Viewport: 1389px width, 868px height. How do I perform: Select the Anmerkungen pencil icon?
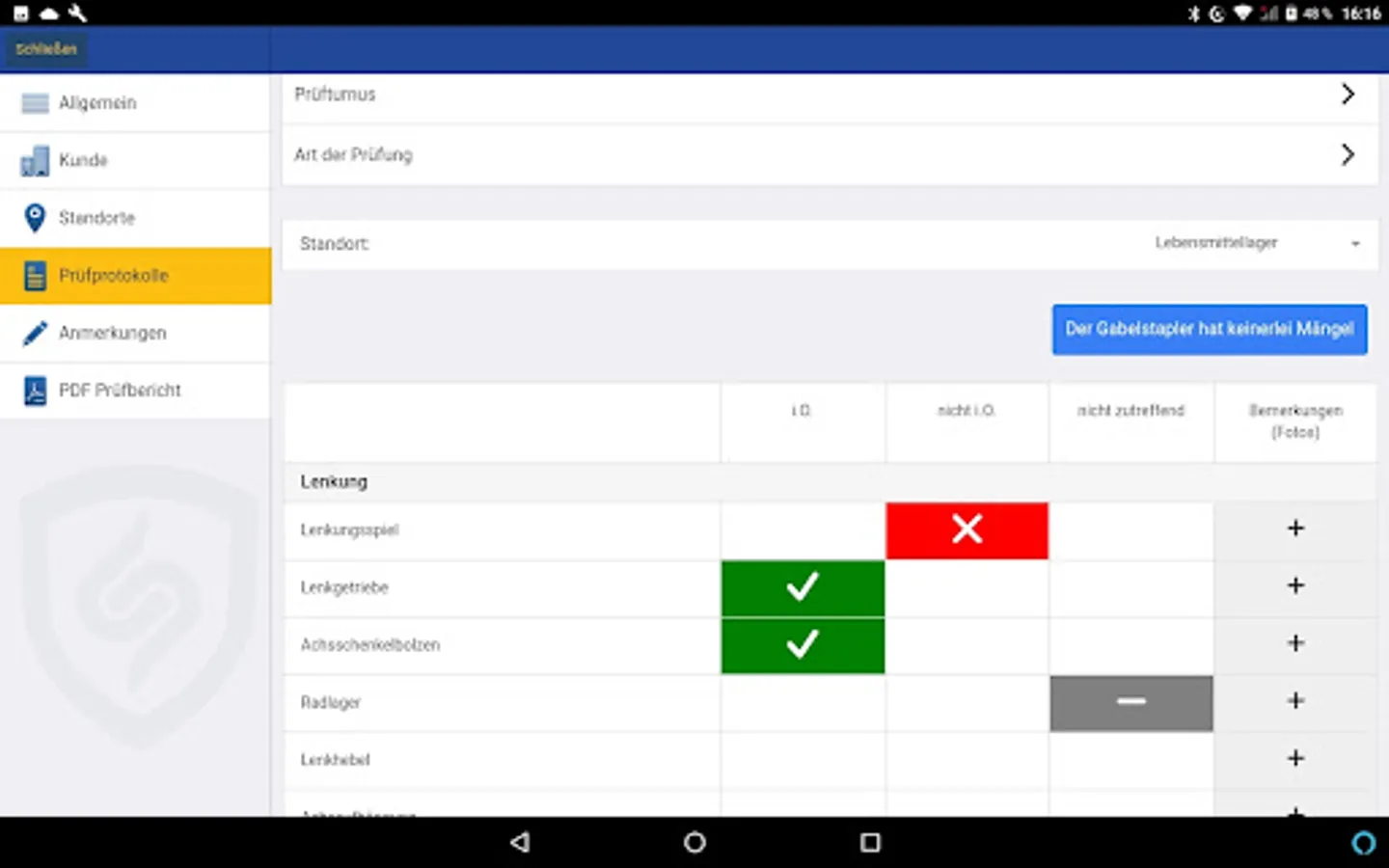[x=35, y=333]
